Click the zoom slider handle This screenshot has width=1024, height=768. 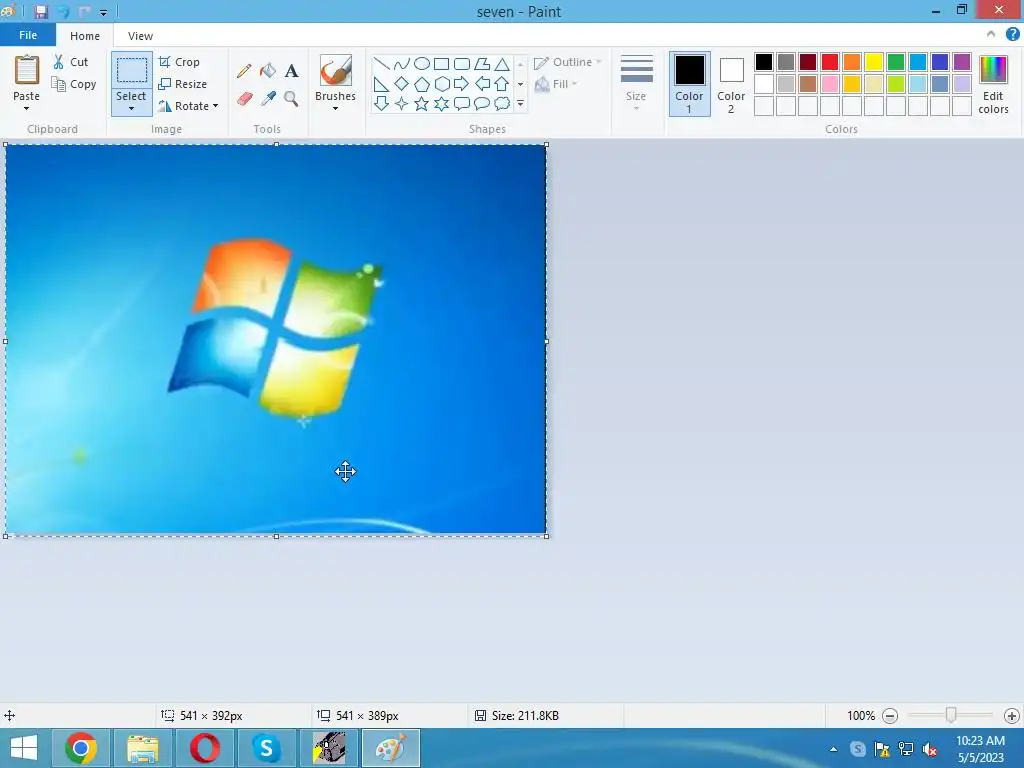(x=951, y=716)
